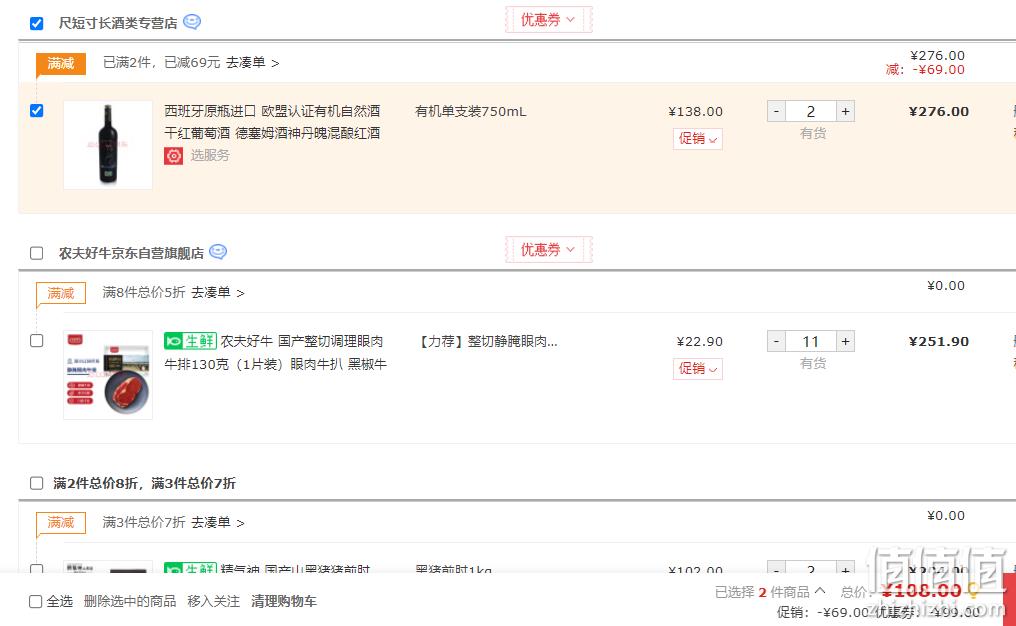Open 去凑单 link next to 满3件总价7折
1016x626 pixels.
[x=217, y=523]
